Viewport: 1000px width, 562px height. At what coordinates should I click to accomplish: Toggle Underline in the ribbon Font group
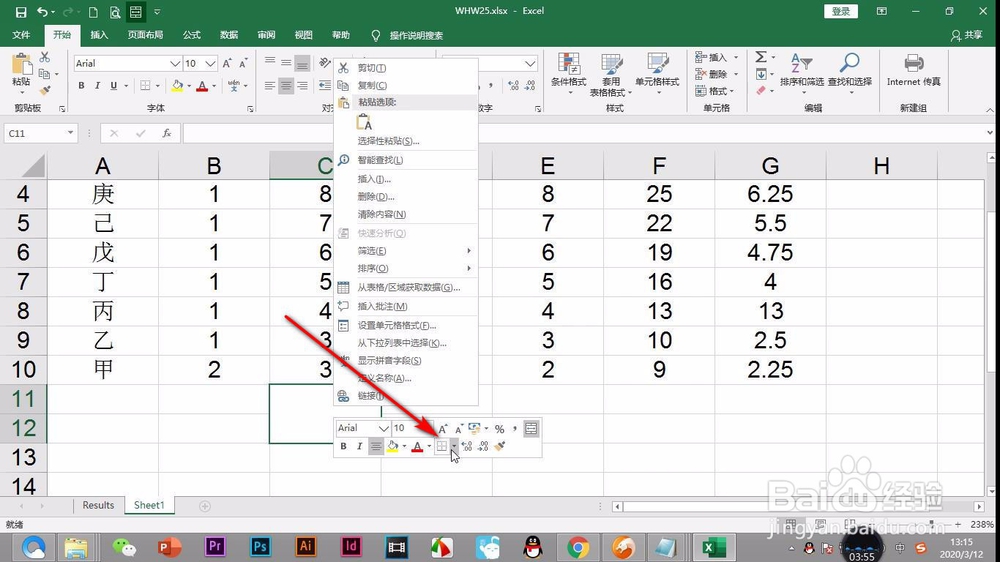(x=114, y=85)
